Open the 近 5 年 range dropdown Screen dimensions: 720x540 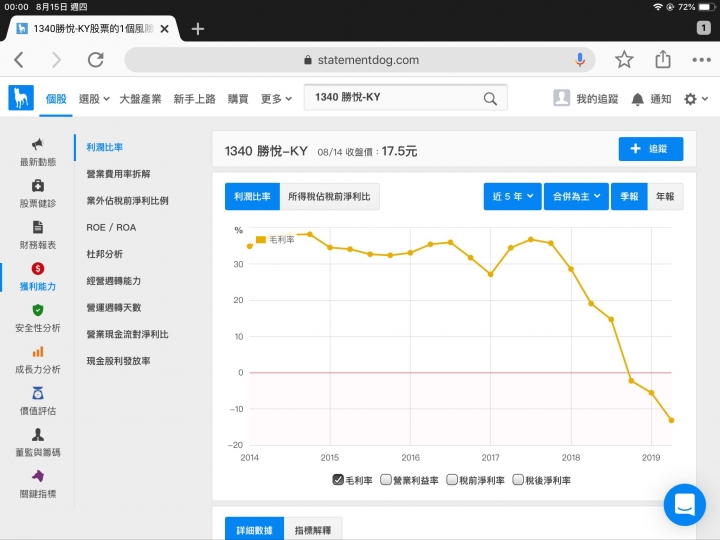coord(512,197)
